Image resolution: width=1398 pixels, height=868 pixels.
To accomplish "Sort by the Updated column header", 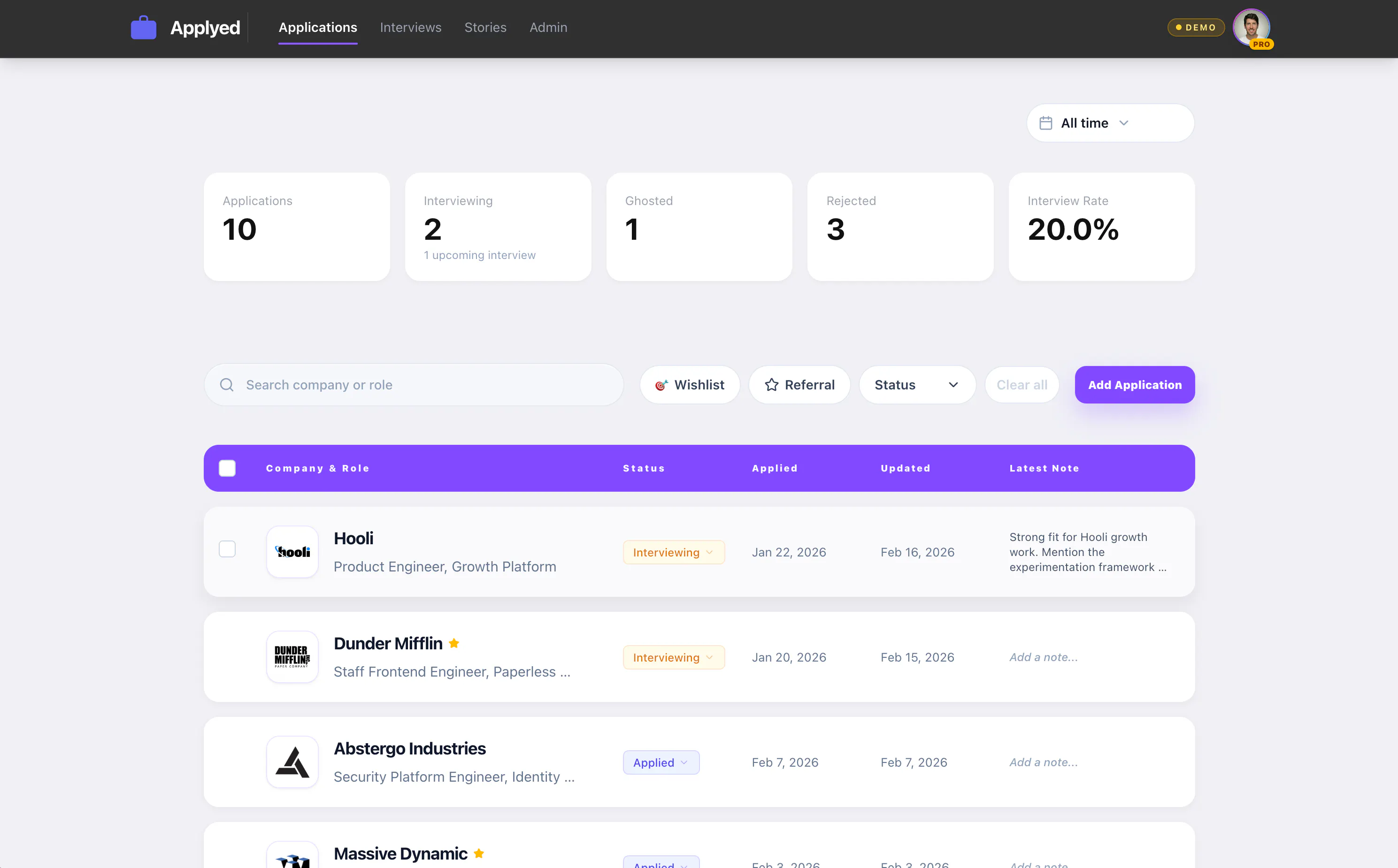I will (905, 468).
